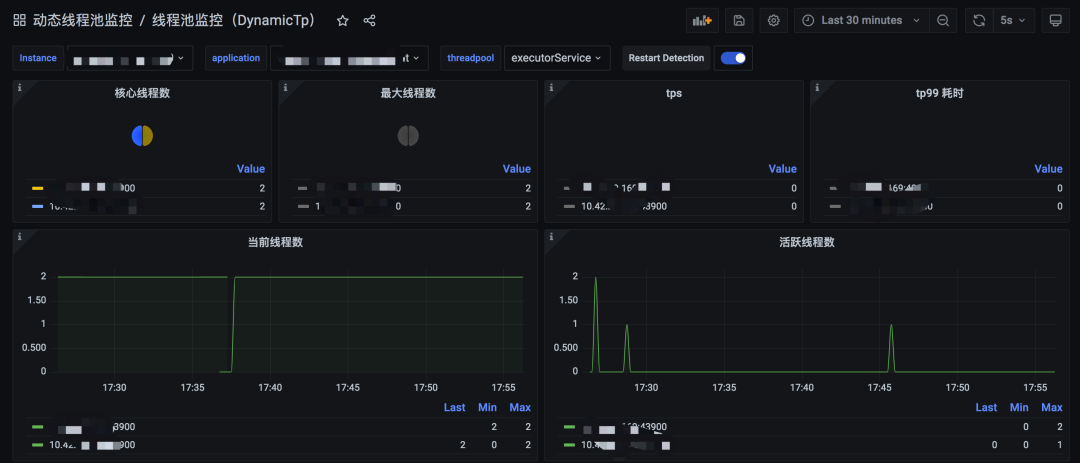Open the threadpool executorService dropdown

[x=557, y=58]
